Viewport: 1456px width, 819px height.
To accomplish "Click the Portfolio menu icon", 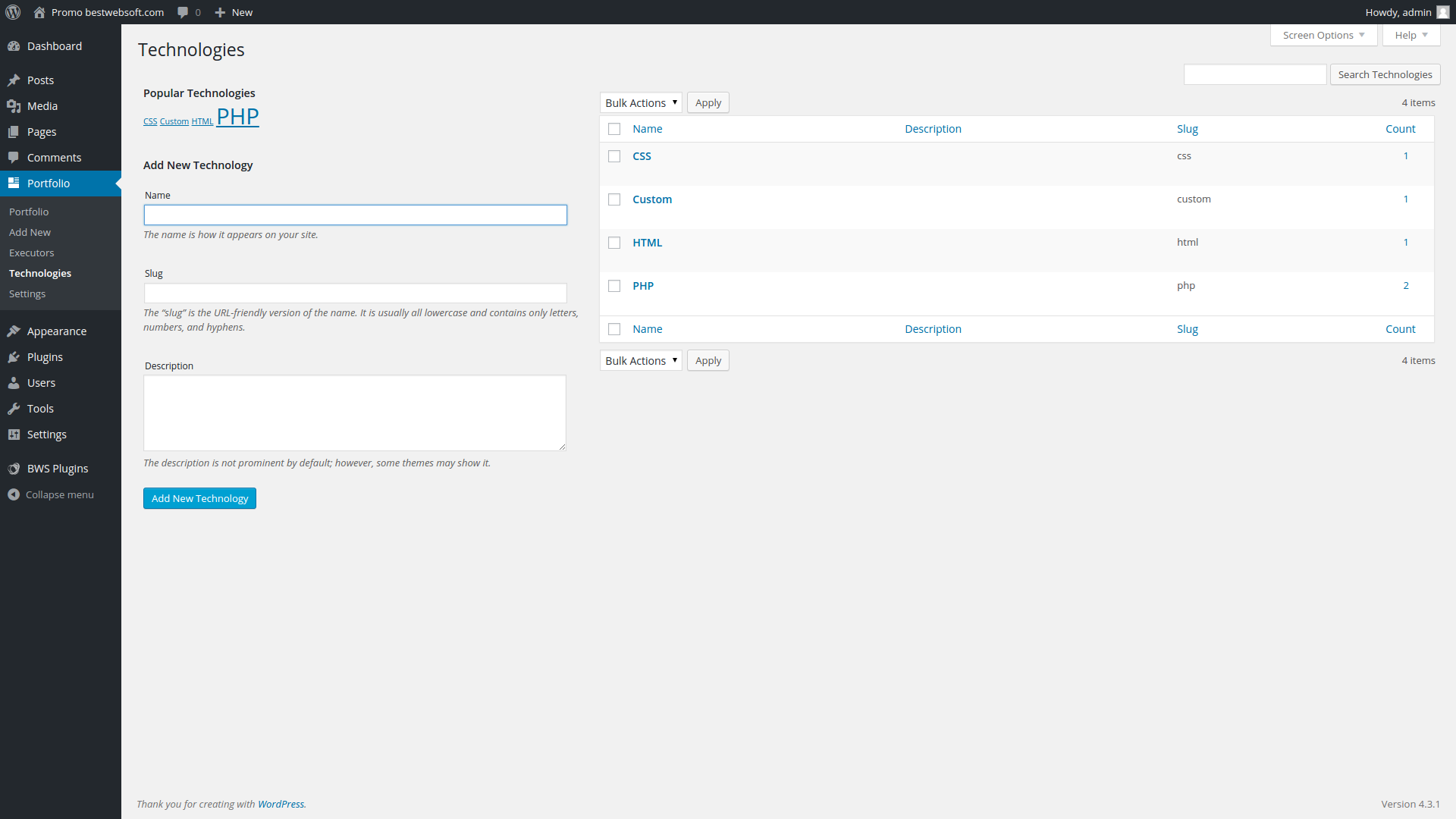I will click(x=14, y=184).
